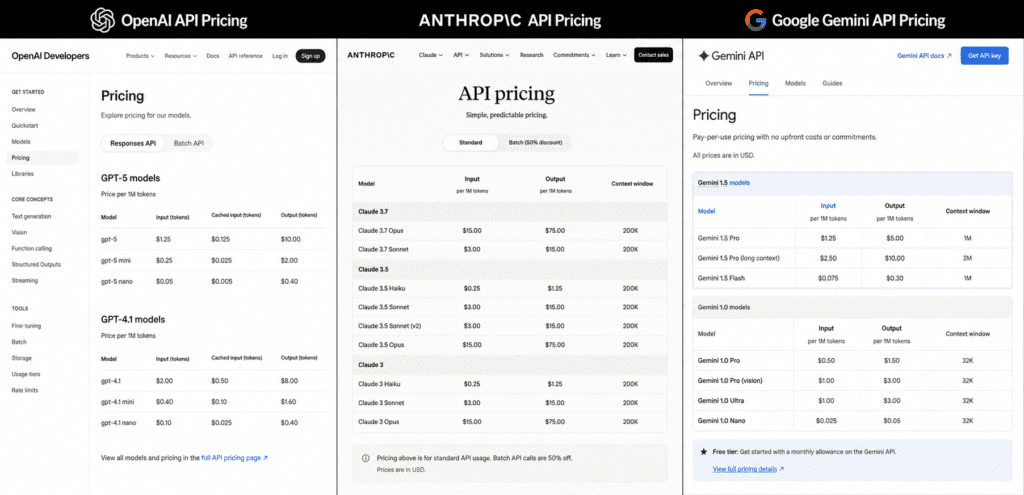Click the Log in link
This screenshot has height=495, width=1024.
point(280,56)
